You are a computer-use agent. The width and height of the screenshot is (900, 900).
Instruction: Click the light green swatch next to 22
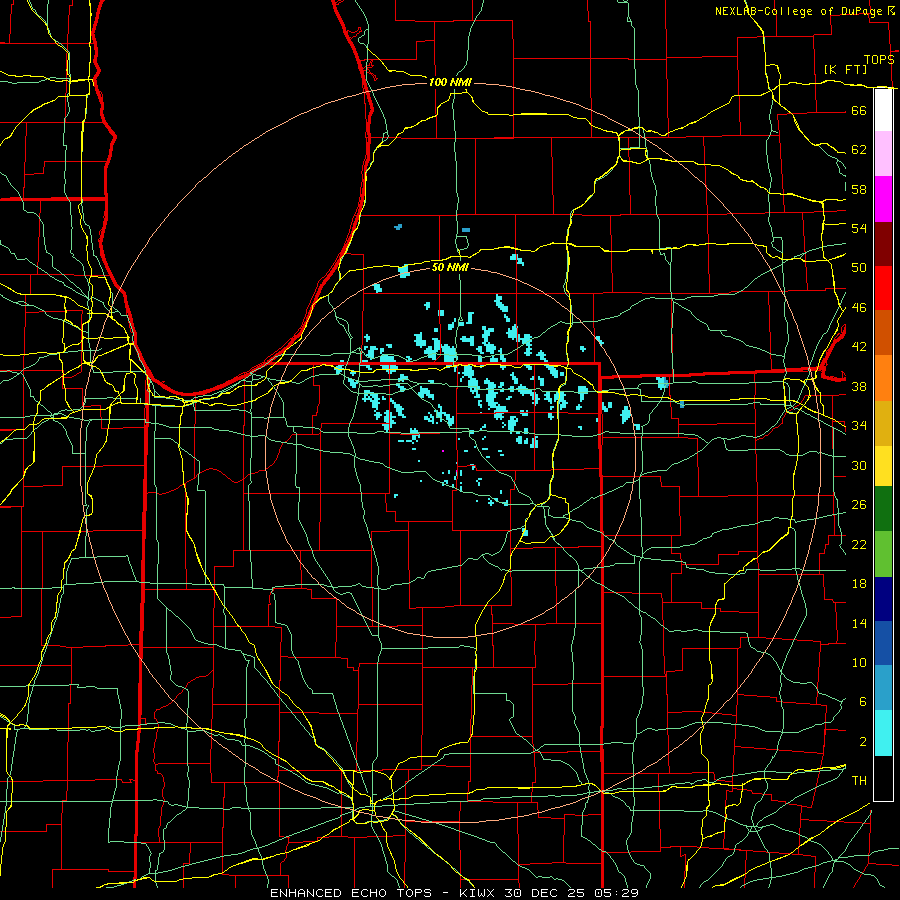pos(883,554)
